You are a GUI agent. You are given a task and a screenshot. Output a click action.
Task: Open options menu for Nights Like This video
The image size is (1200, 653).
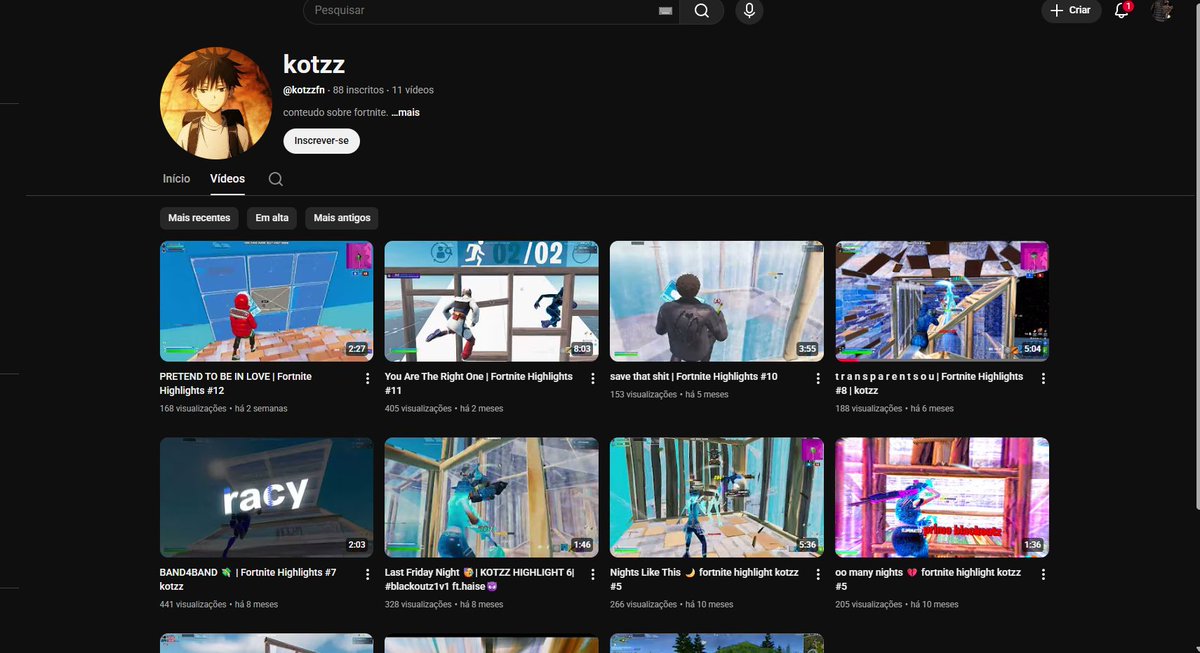(818, 575)
